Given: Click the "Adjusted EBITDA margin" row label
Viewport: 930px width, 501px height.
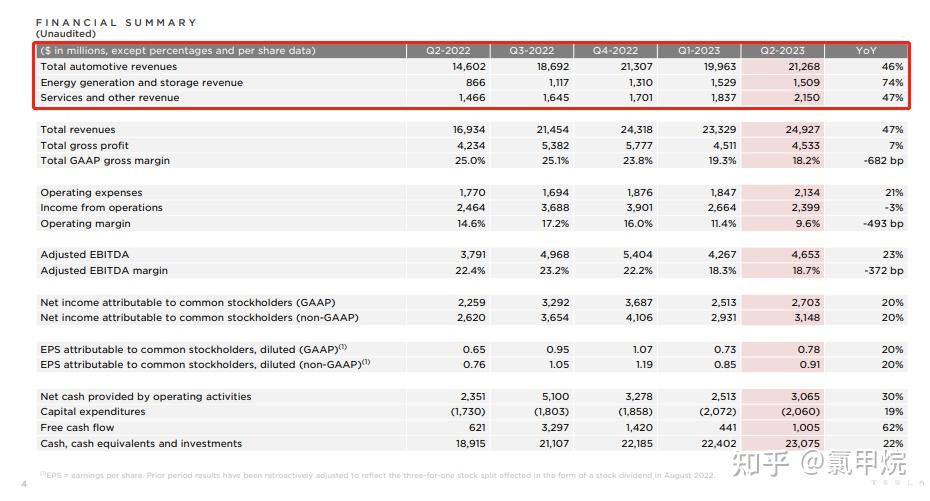Looking at the screenshot, I should pyautogui.click(x=104, y=271).
